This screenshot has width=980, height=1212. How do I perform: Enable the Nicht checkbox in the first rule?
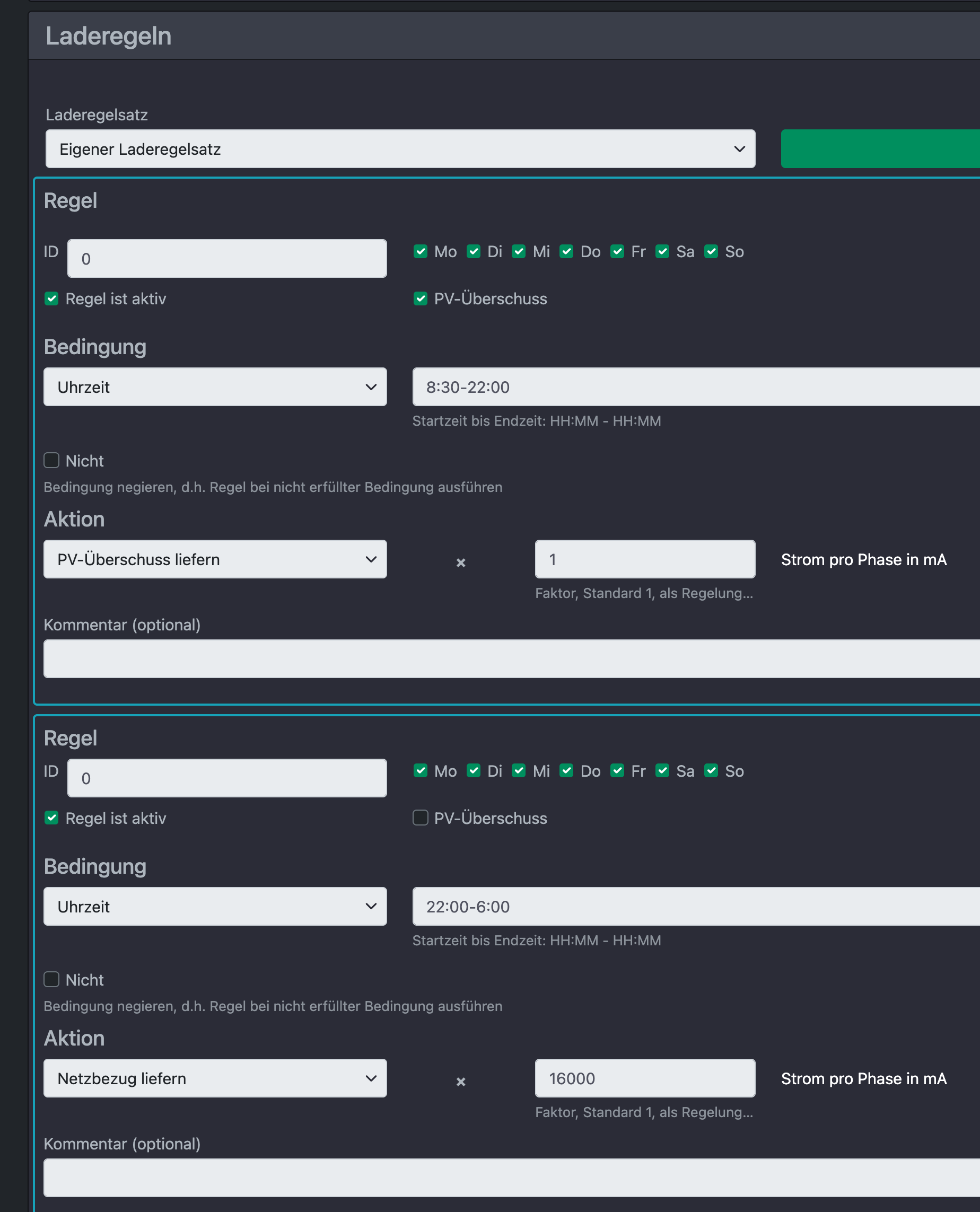click(x=52, y=461)
